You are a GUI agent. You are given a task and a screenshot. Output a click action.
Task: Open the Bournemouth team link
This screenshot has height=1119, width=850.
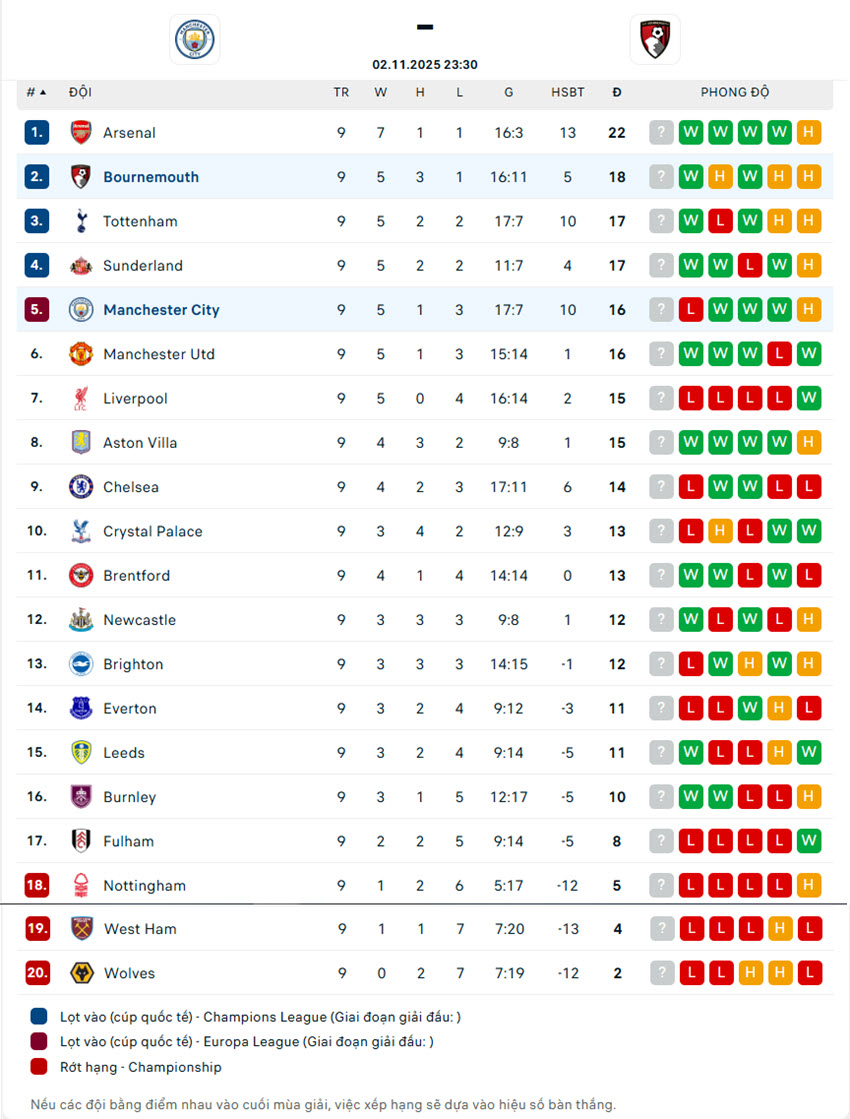(151, 177)
